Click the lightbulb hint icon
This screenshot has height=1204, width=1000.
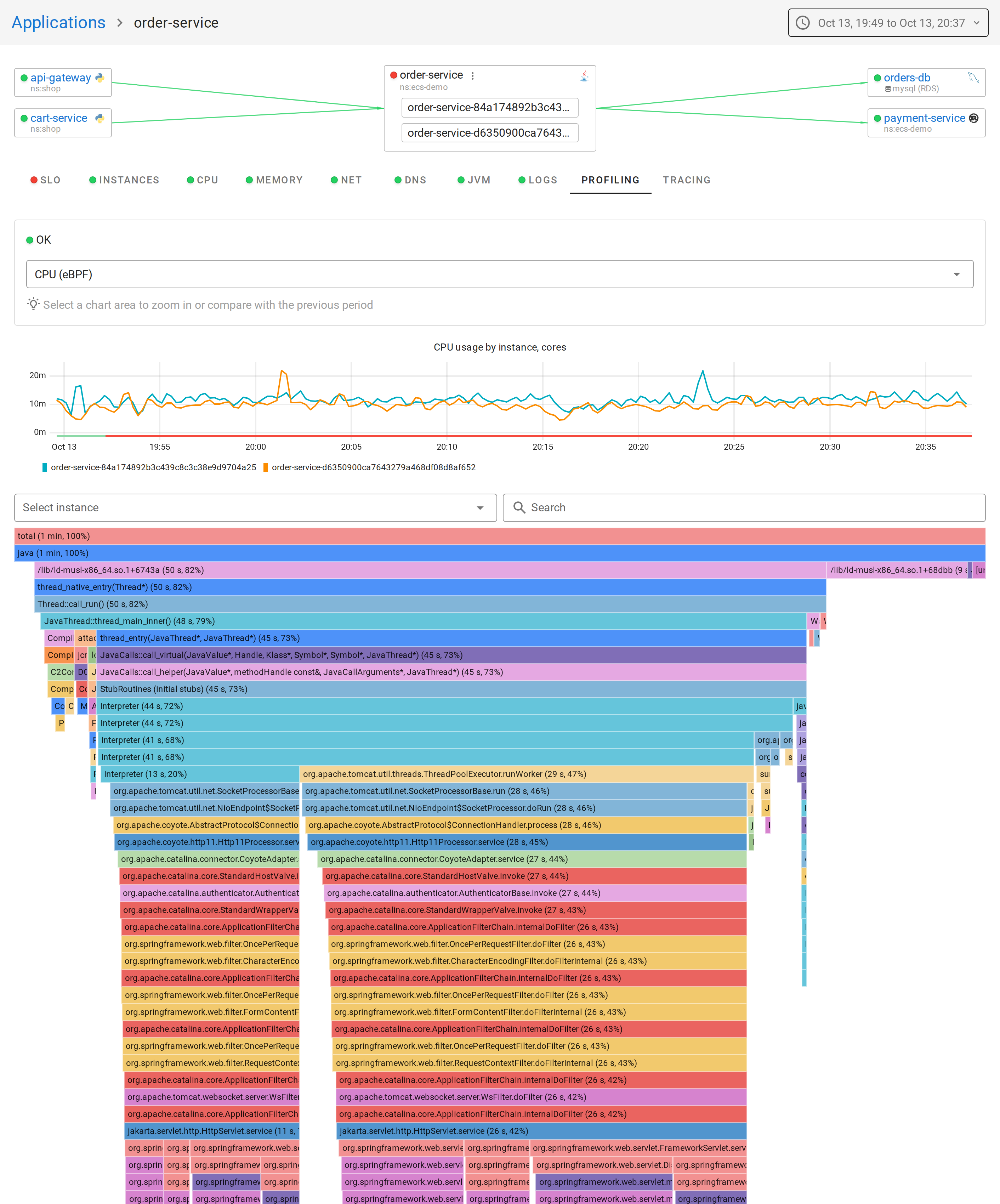[33, 304]
